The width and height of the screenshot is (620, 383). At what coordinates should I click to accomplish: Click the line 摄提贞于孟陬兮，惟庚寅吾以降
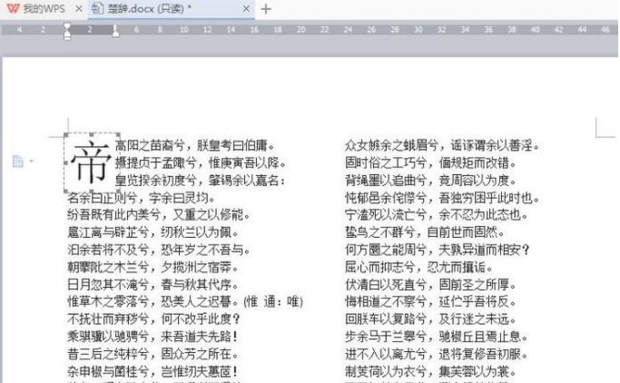(200, 163)
